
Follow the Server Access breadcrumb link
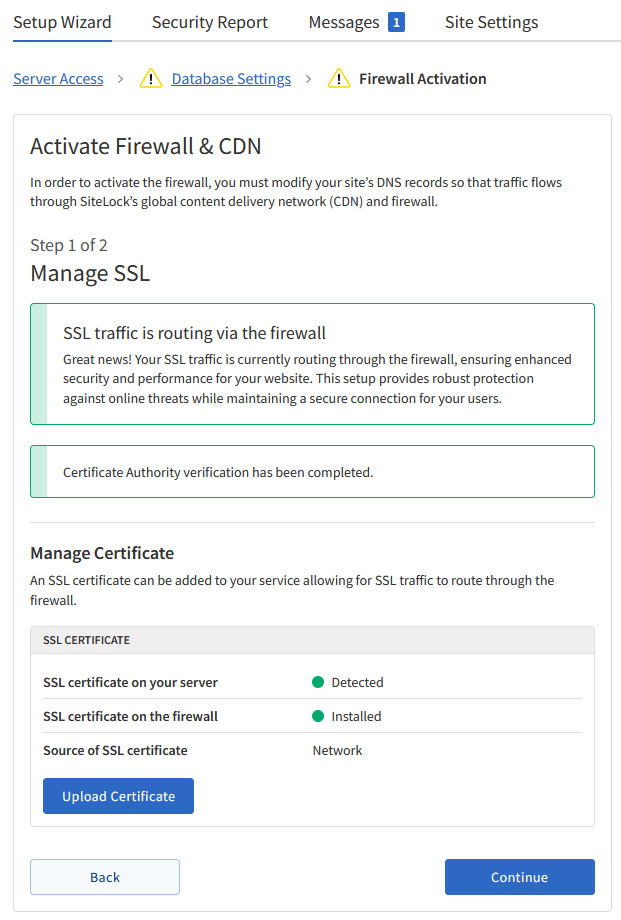click(58, 79)
